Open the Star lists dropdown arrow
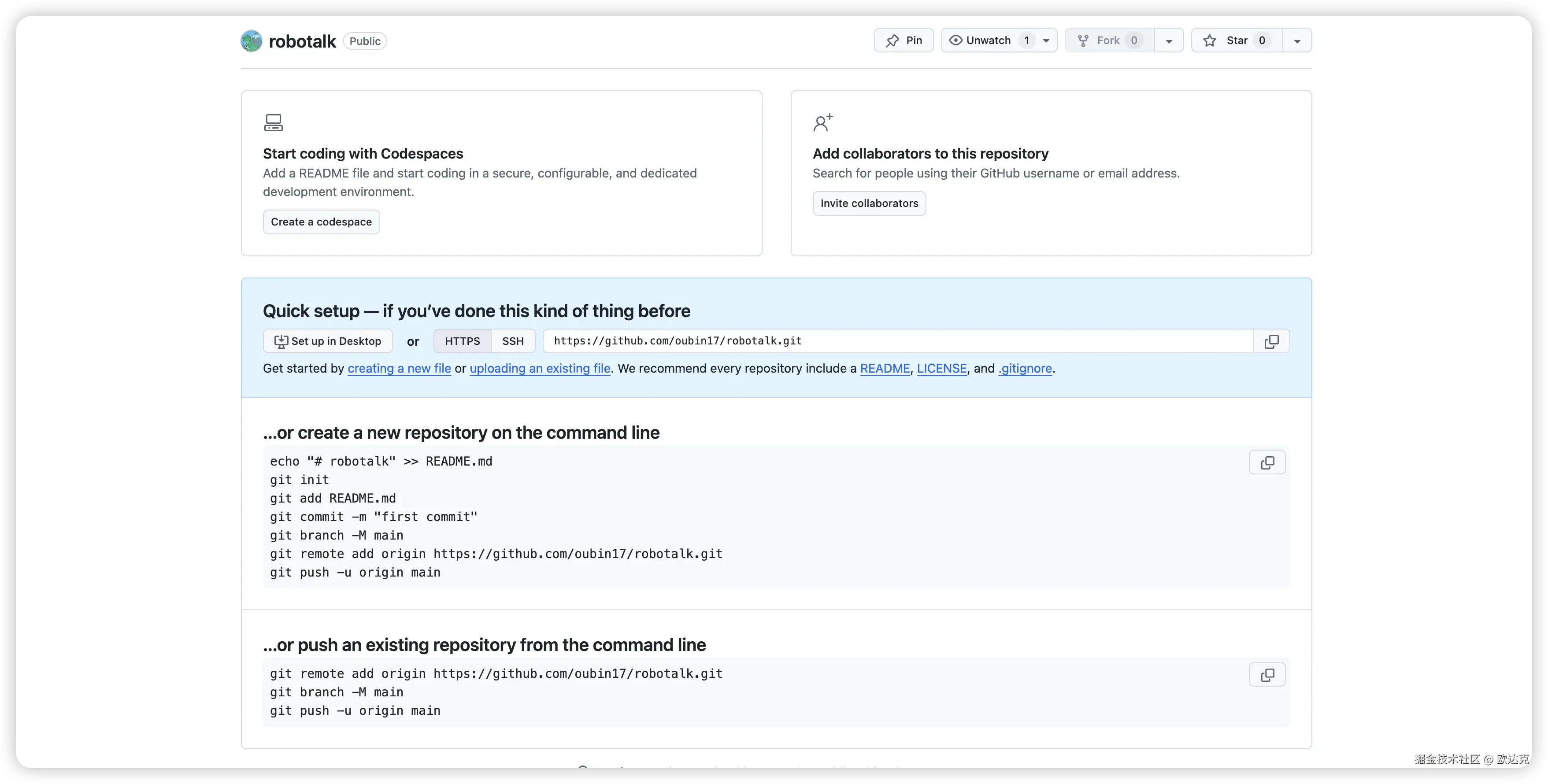The width and height of the screenshot is (1548, 784). (x=1297, y=41)
